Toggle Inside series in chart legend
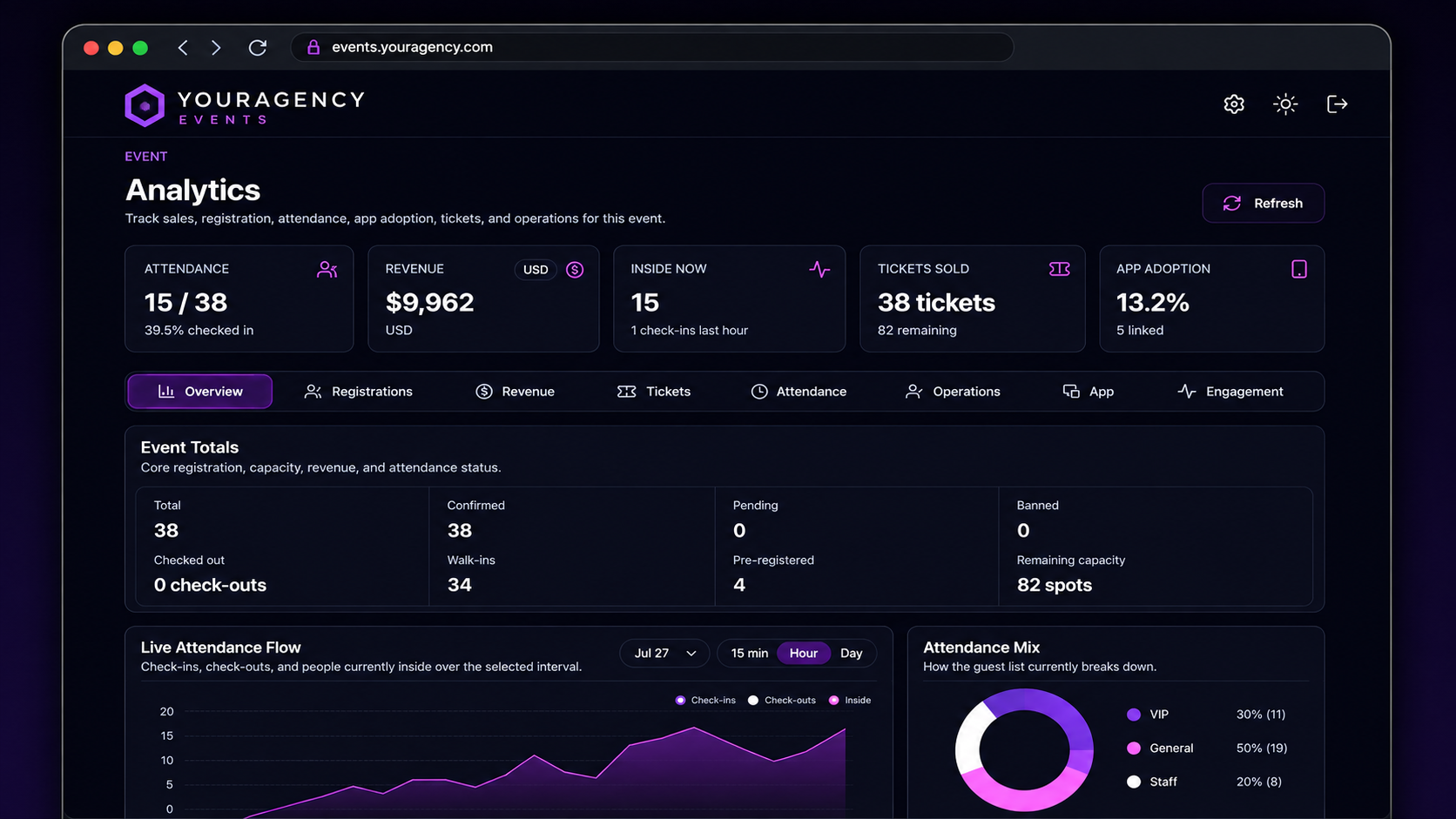1456x819 pixels. pos(850,700)
